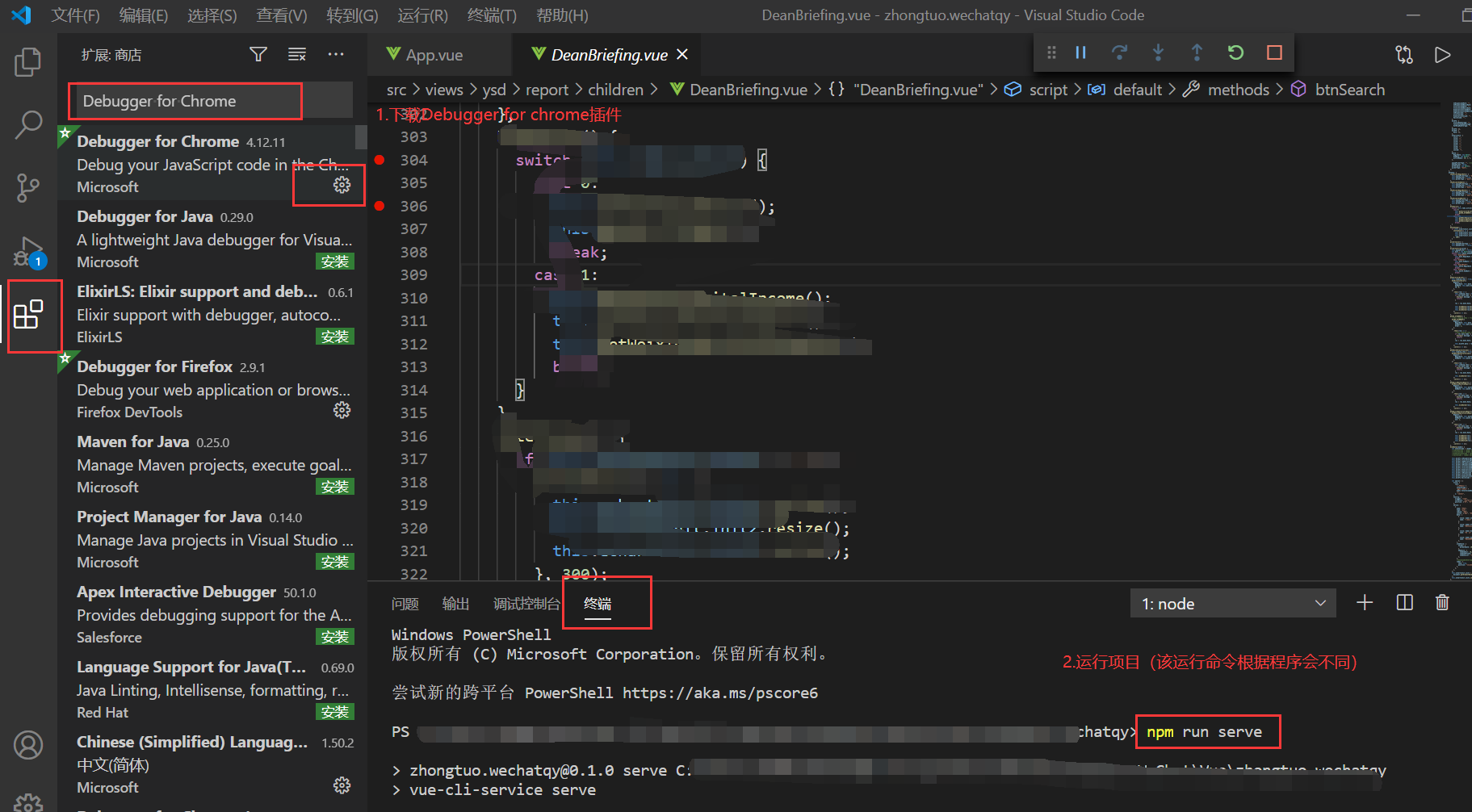Viewport: 1472px width, 812px height.
Task: Click the code minimap on the right
Action: (x=1461, y=339)
